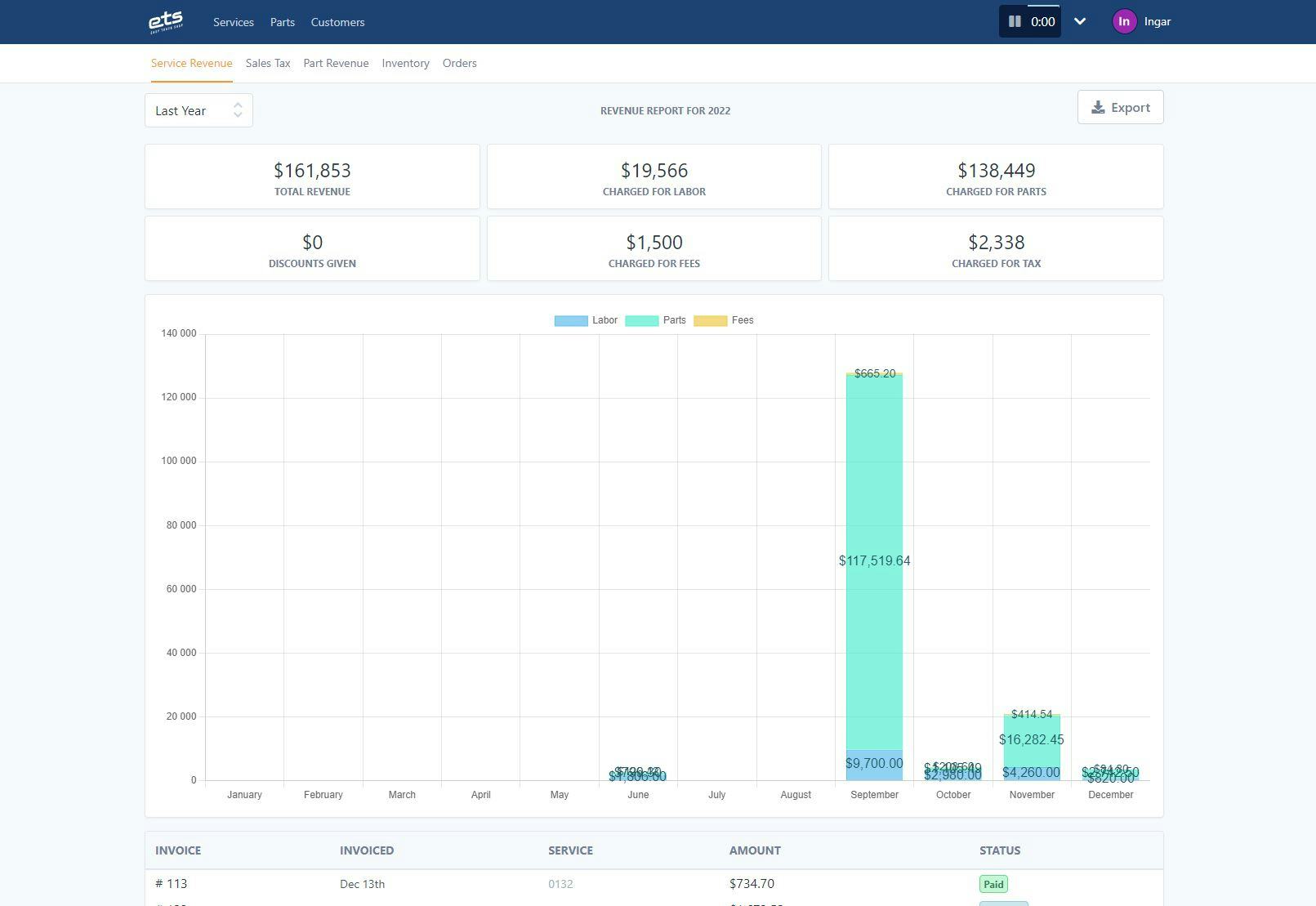Click the September fees label $665.20

point(874,373)
